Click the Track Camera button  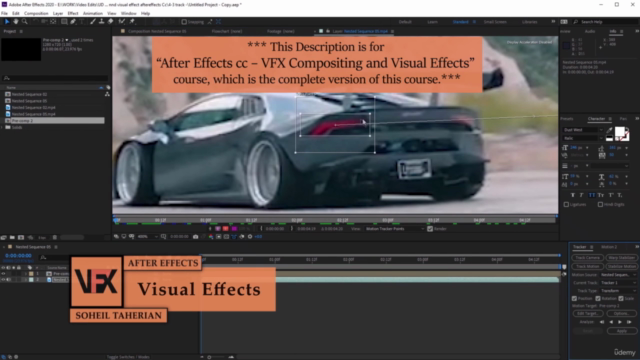587,258
